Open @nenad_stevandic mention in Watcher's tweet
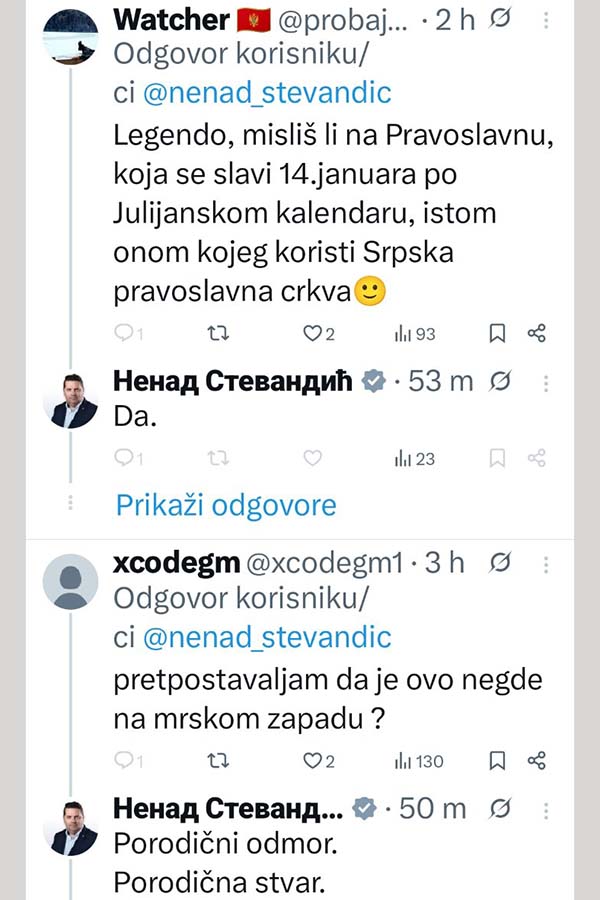The width and height of the screenshot is (600, 900). tap(268, 94)
